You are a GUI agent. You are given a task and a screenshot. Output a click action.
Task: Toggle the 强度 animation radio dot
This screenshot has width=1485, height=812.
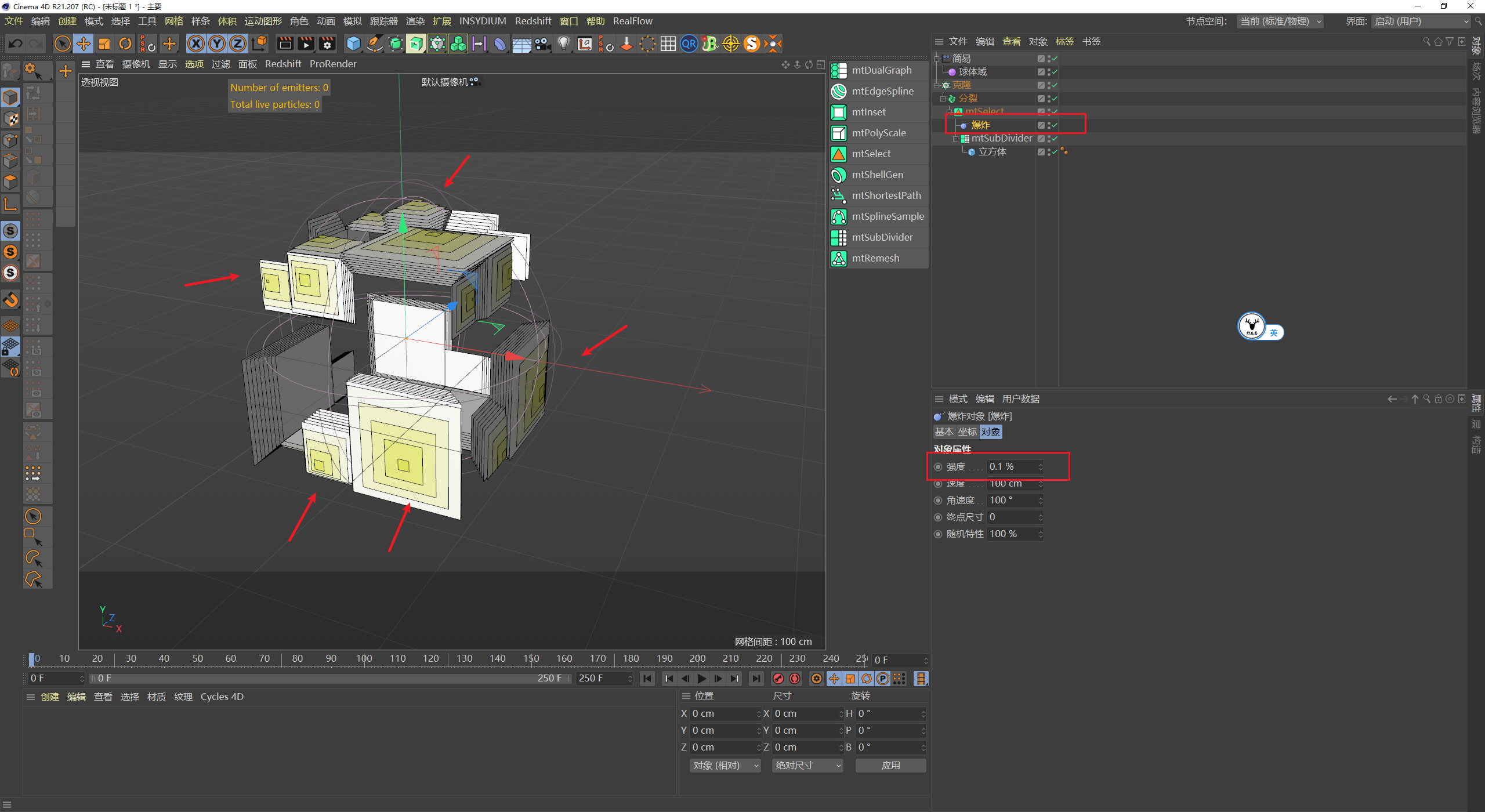(x=938, y=467)
